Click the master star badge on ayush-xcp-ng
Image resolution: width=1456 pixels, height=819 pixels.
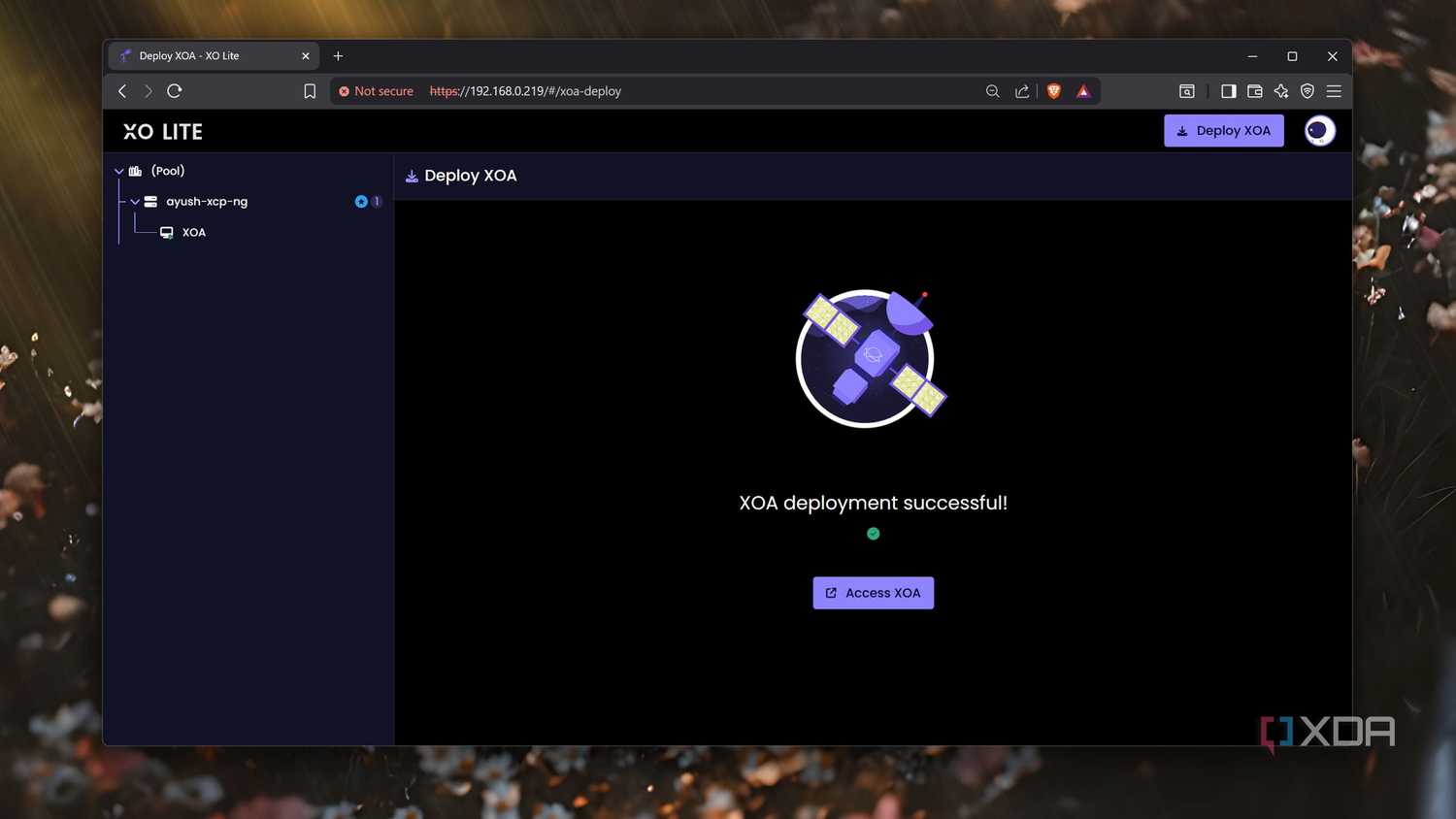[361, 202]
